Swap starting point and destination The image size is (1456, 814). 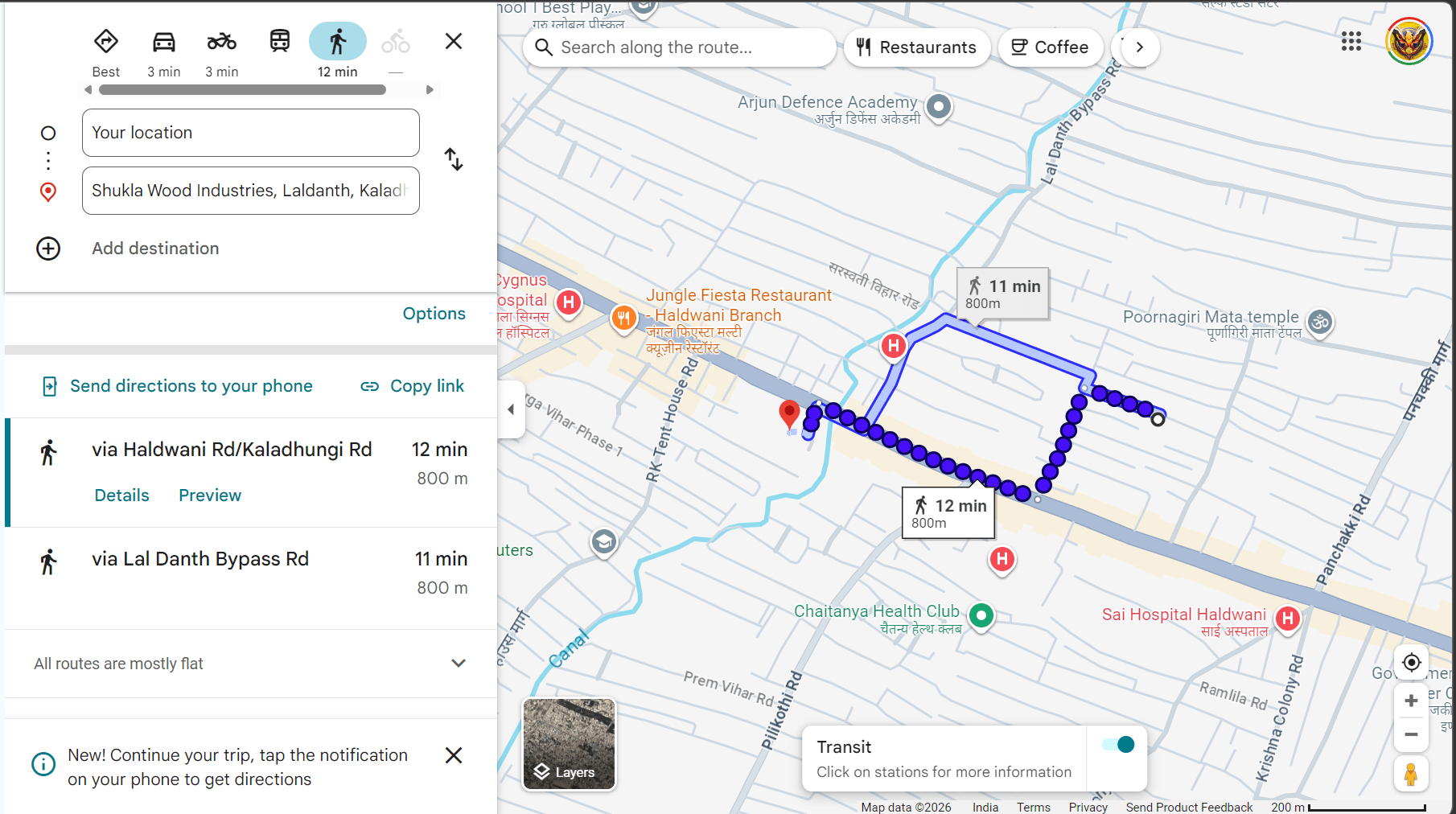(454, 159)
